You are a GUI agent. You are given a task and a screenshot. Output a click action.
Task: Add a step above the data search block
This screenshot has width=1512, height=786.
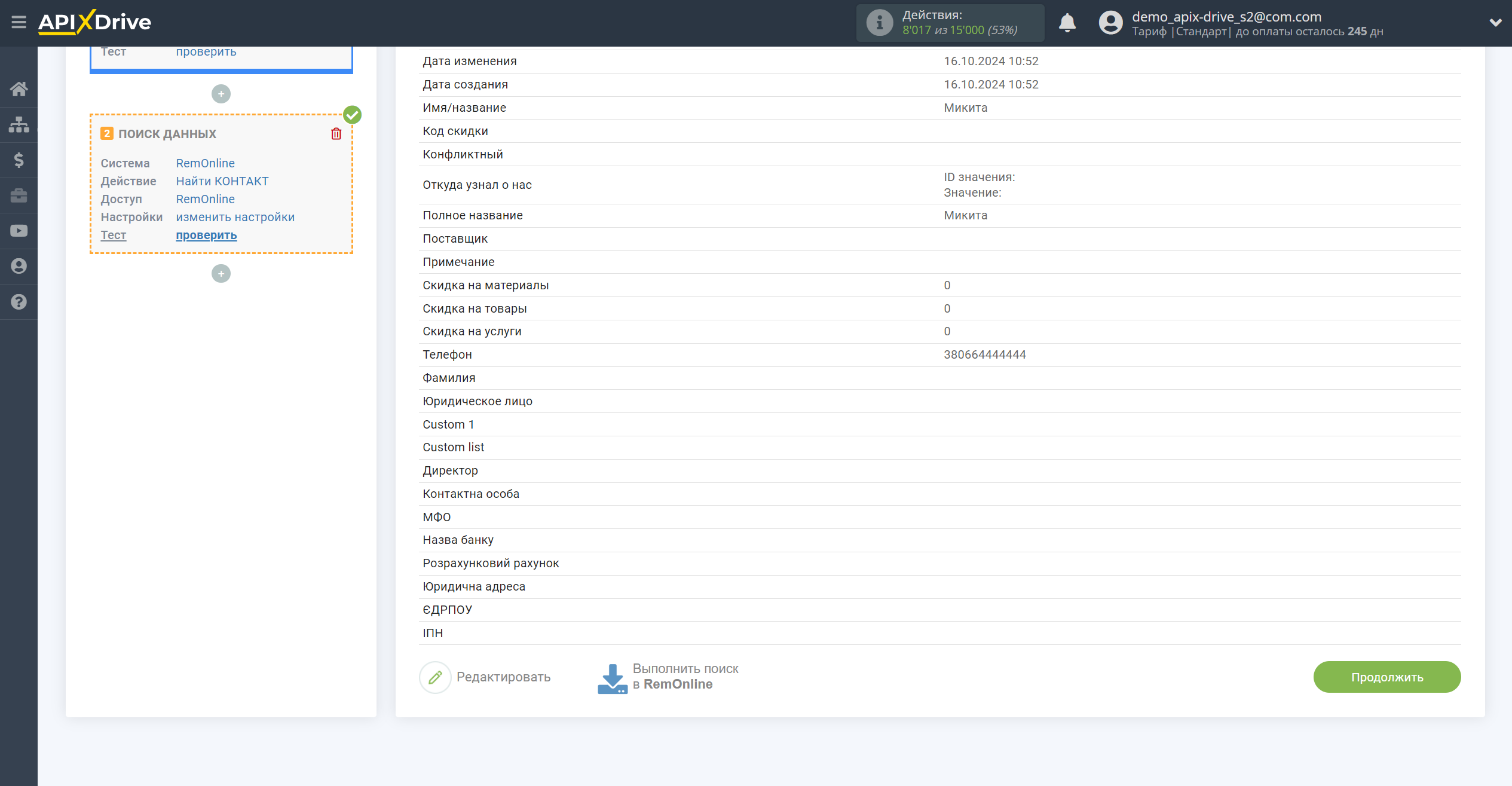(221, 94)
